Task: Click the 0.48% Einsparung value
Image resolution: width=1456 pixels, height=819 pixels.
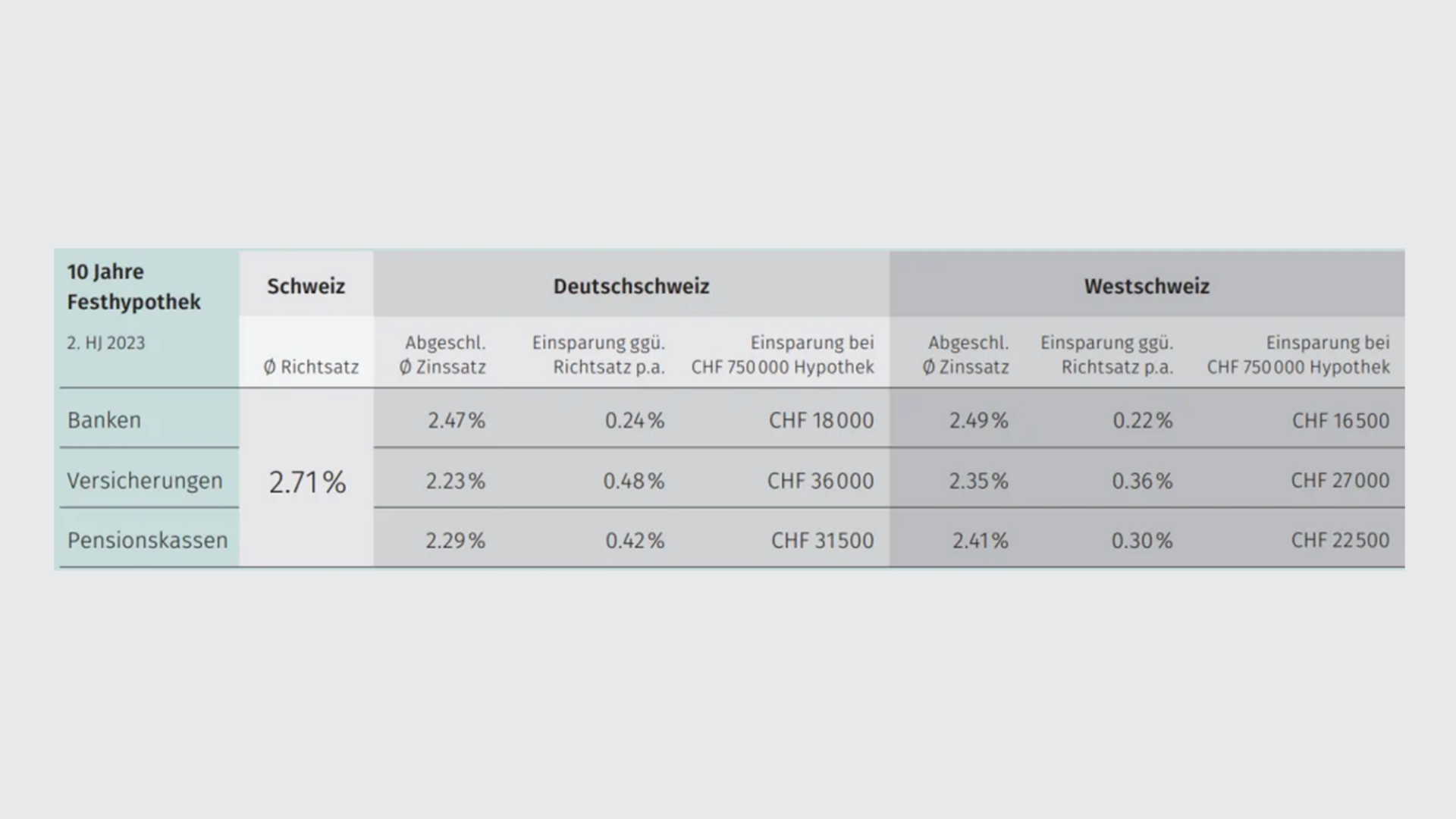Action: tap(633, 481)
